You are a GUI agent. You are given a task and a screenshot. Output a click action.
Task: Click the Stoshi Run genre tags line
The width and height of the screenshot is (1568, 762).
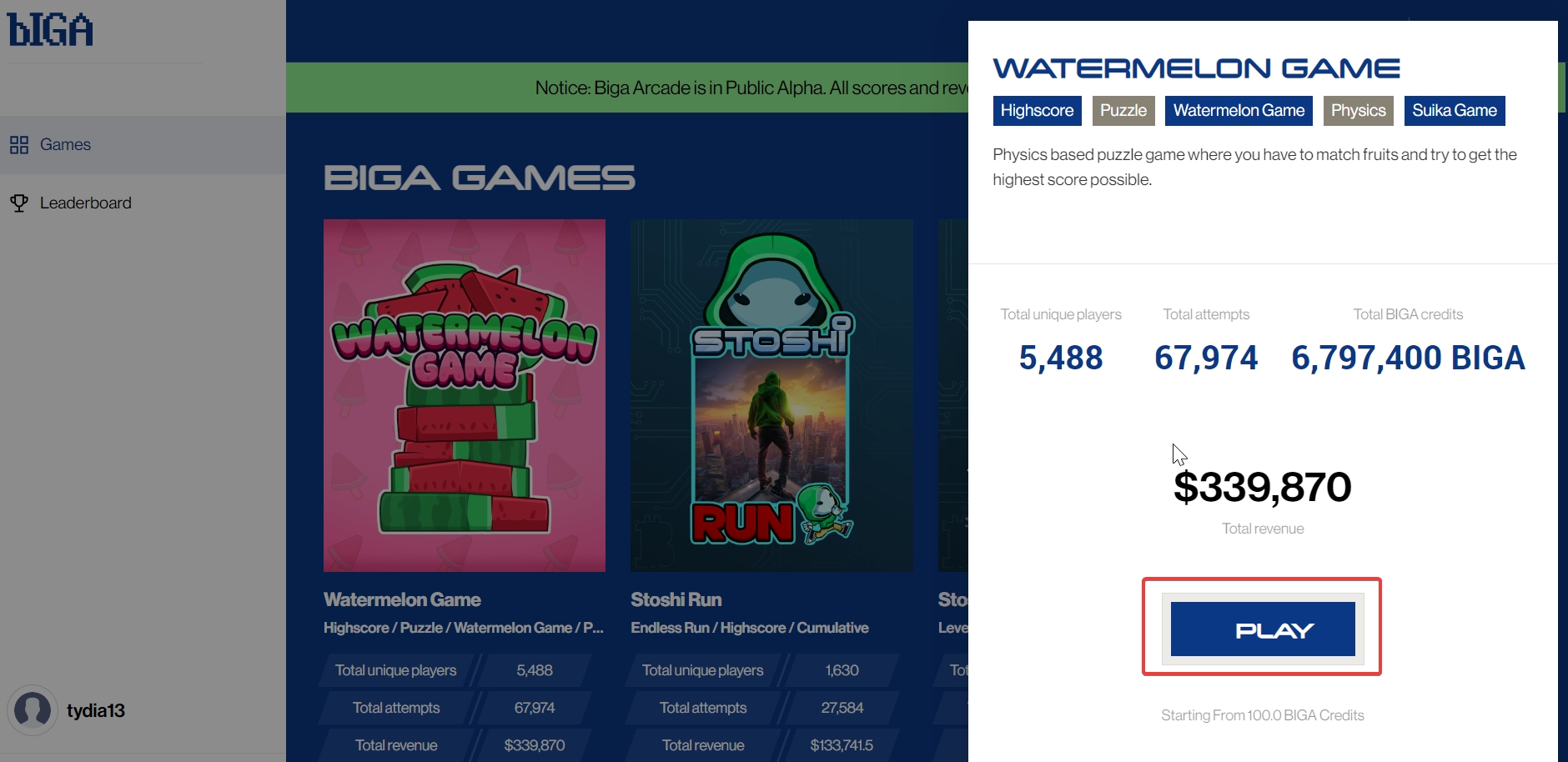750,628
